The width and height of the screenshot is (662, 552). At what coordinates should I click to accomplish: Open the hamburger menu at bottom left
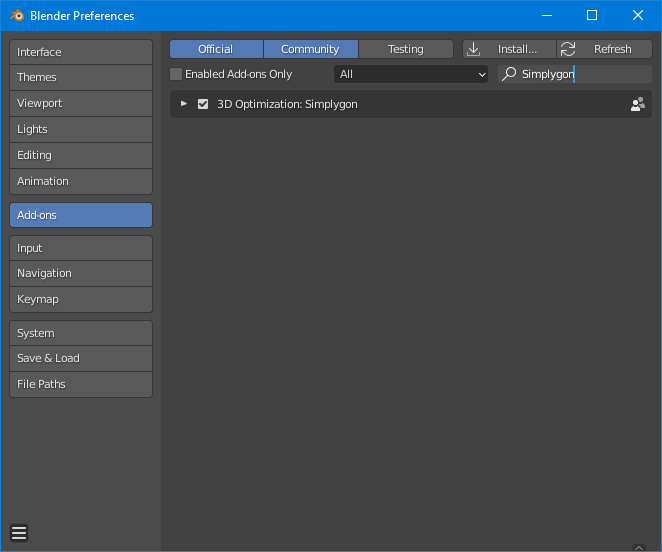coord(19,533)
